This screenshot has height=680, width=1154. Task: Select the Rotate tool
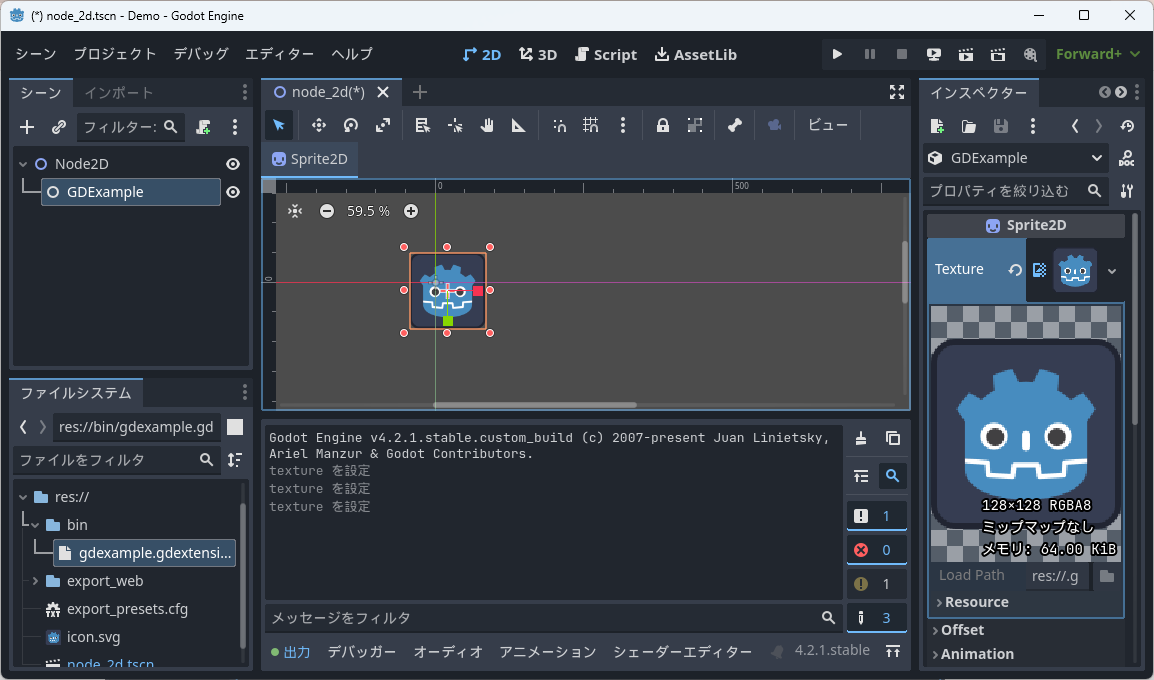point(350,125)
